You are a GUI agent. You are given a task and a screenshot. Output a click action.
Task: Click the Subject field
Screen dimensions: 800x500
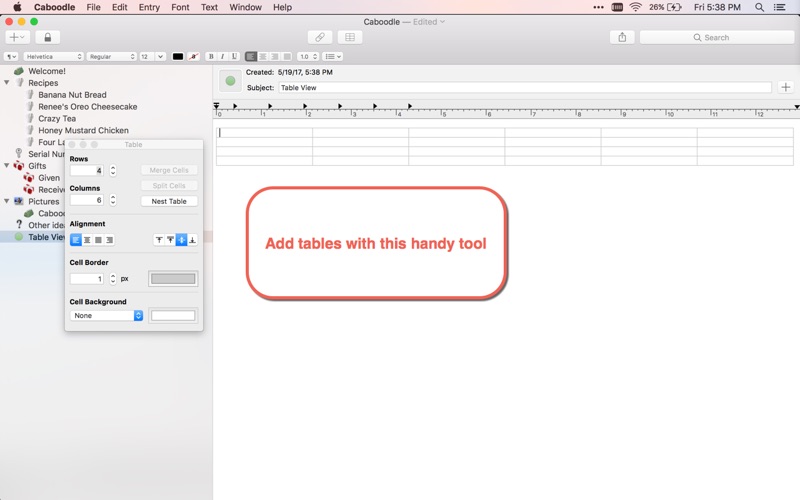(x=525, y=88)
